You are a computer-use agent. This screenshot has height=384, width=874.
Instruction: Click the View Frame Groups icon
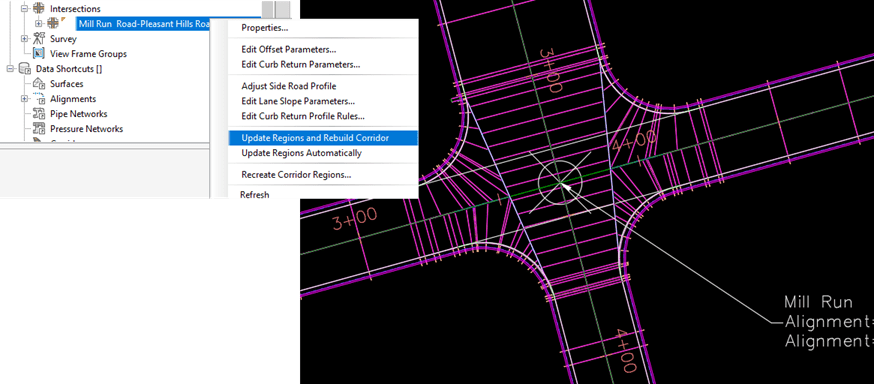click(39, 54)
